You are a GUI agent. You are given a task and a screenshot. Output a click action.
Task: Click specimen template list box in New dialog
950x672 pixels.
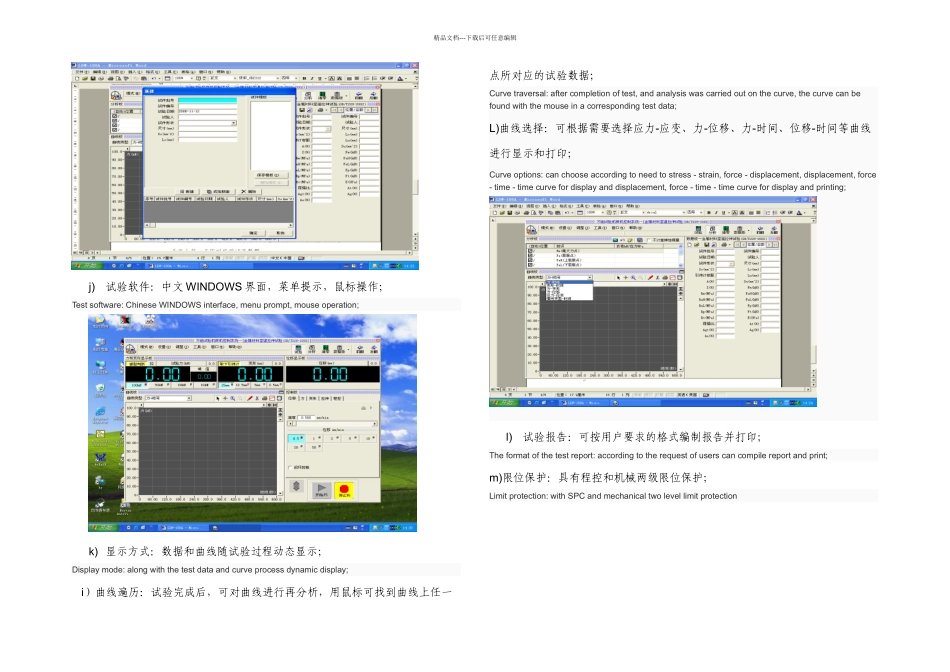[x=271, y=136]
